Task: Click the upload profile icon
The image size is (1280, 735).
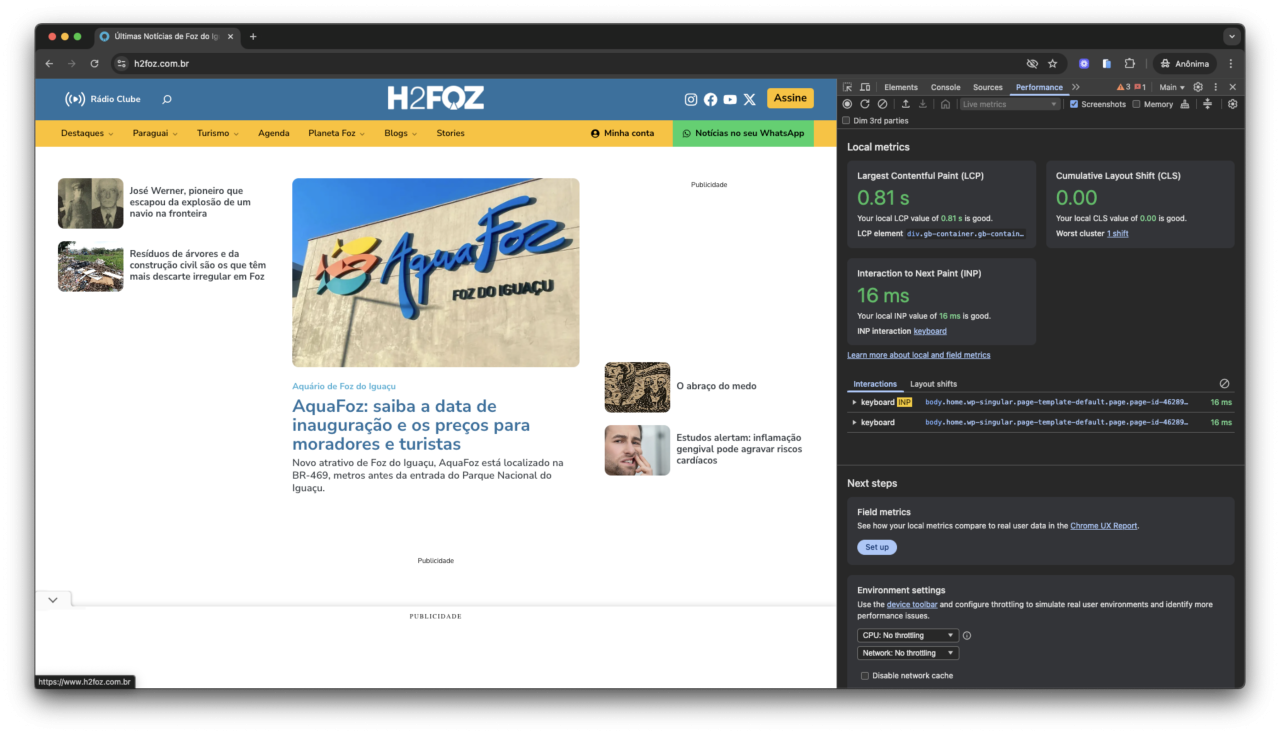Action: [905, 104]
